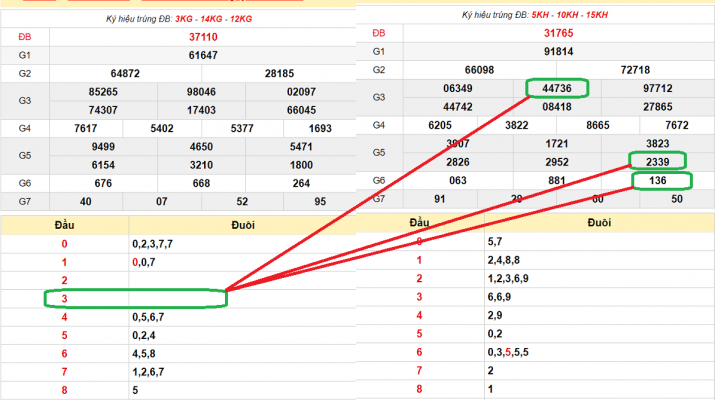Click G6 number 668
Image resolution: width=715 pixels, height=400 pixels.
tap(201, 183)
